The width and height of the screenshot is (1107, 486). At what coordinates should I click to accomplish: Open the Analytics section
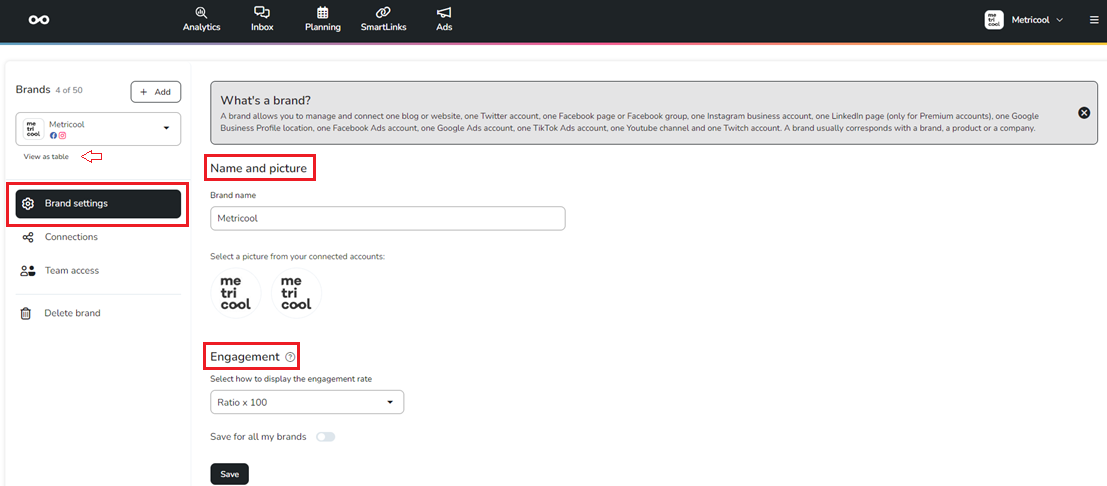click(201, 19)
